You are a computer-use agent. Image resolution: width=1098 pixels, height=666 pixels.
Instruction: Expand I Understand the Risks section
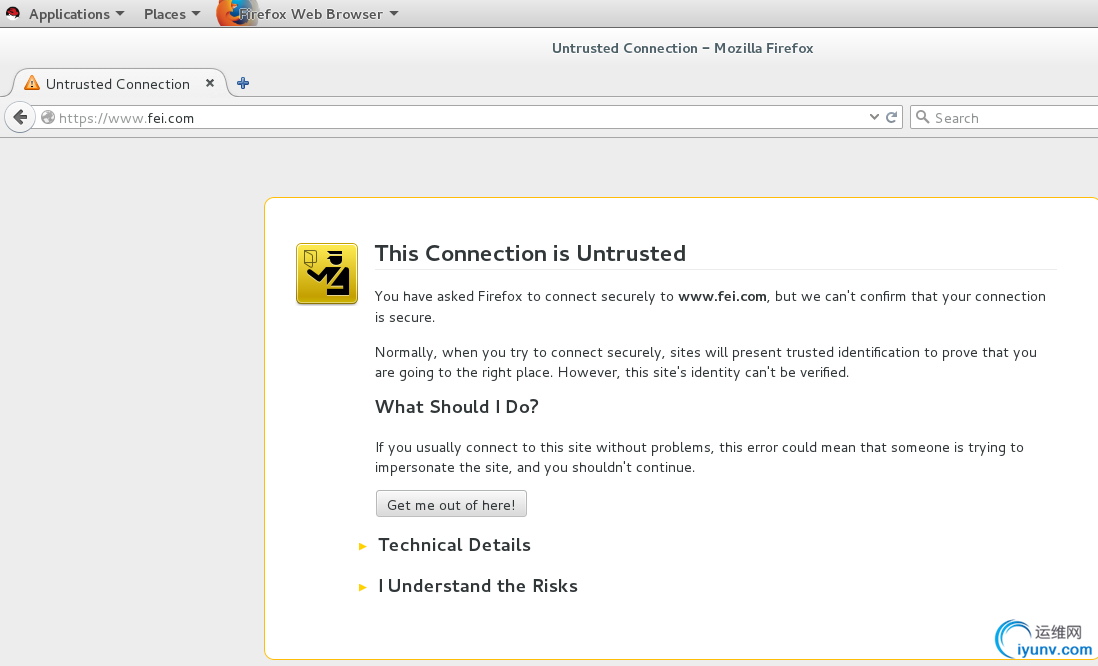pos(468,586)
